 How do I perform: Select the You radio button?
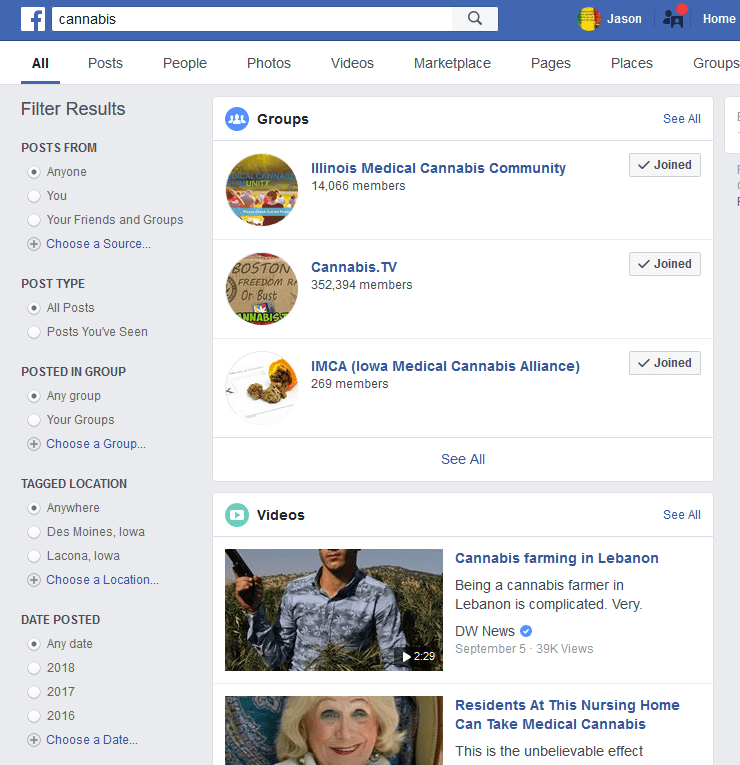[34, 196]
